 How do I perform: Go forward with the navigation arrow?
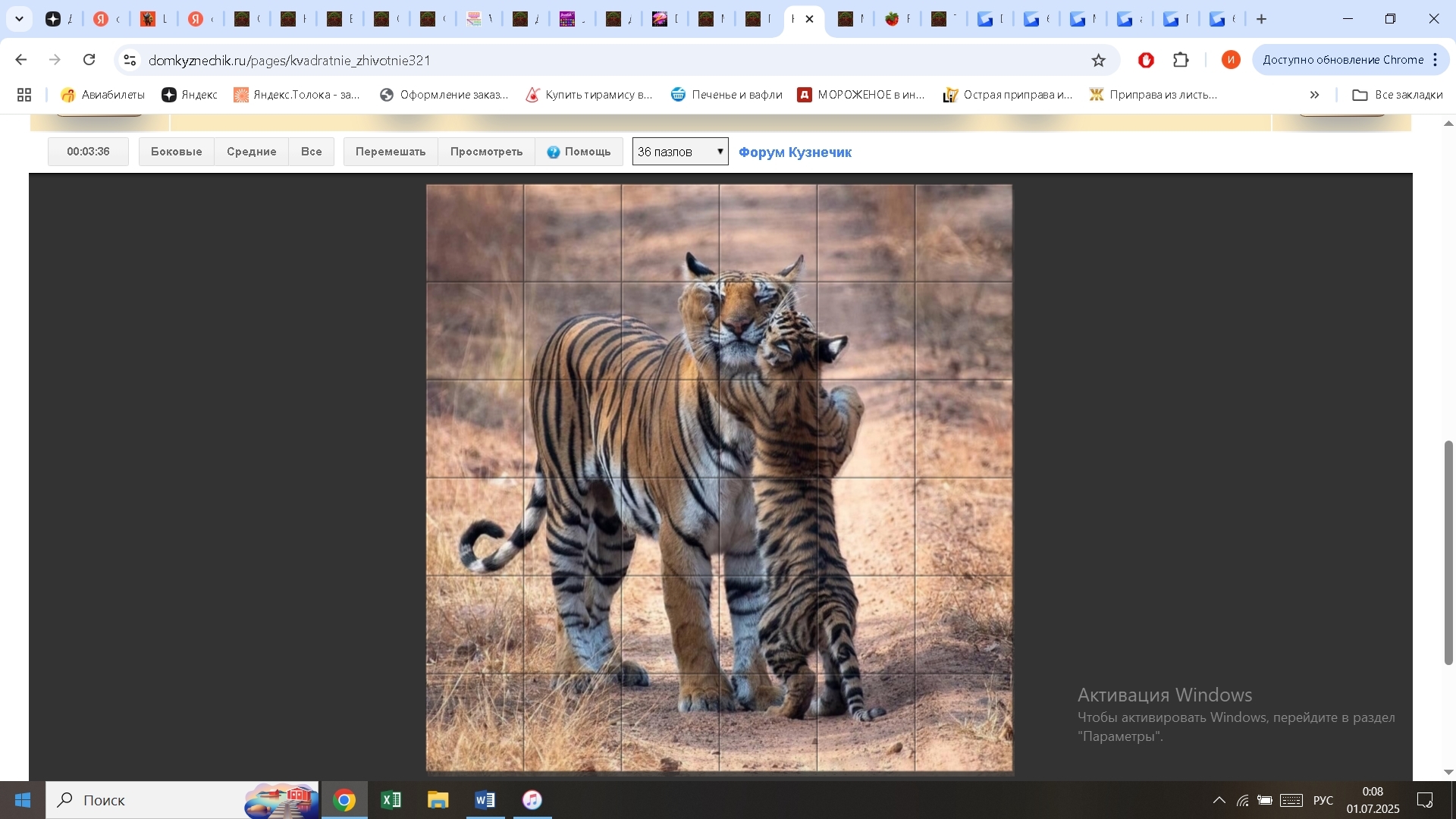[x=55, y=60]
